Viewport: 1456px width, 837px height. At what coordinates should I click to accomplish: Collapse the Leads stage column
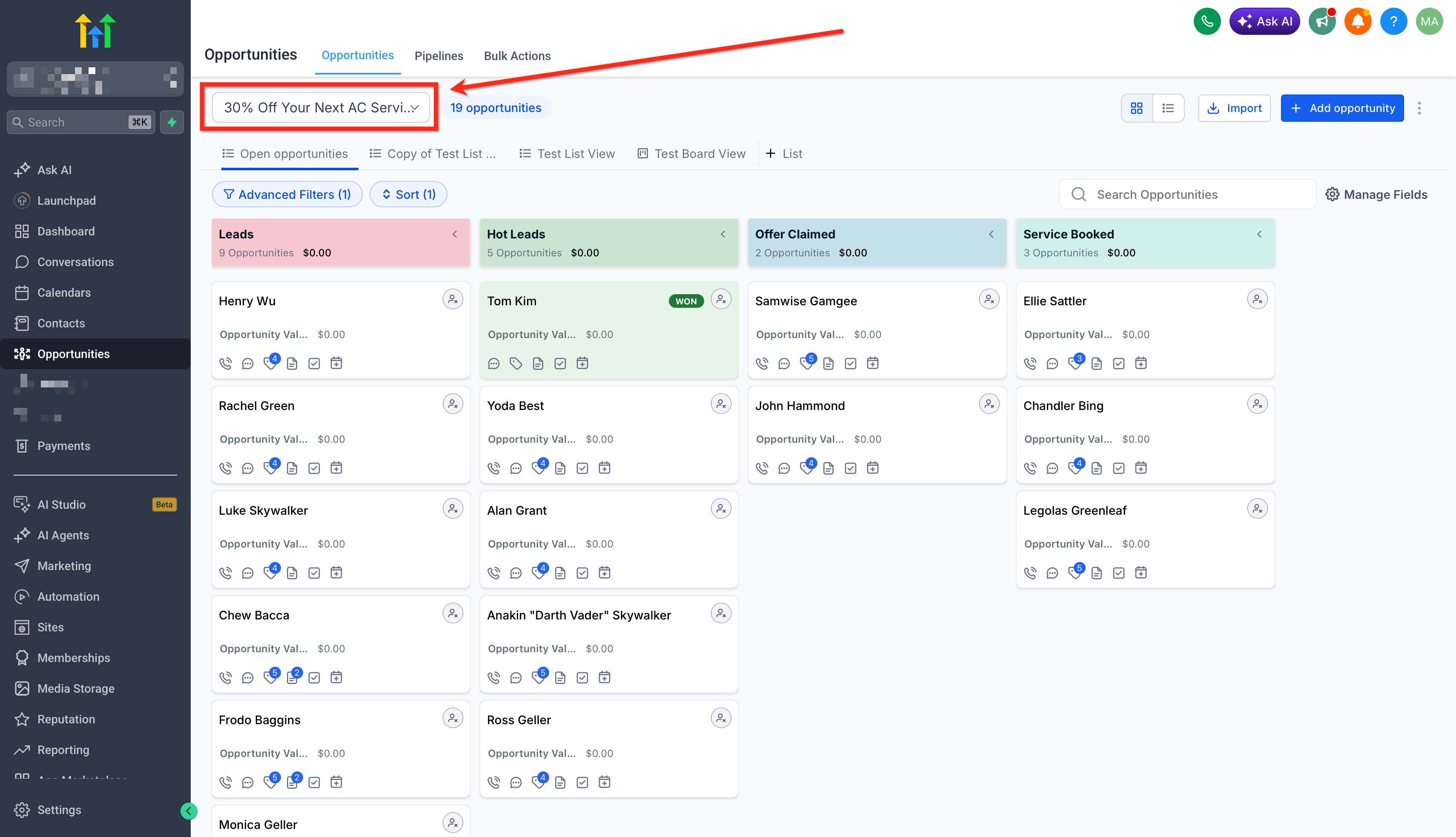click(x=455, y=234)
